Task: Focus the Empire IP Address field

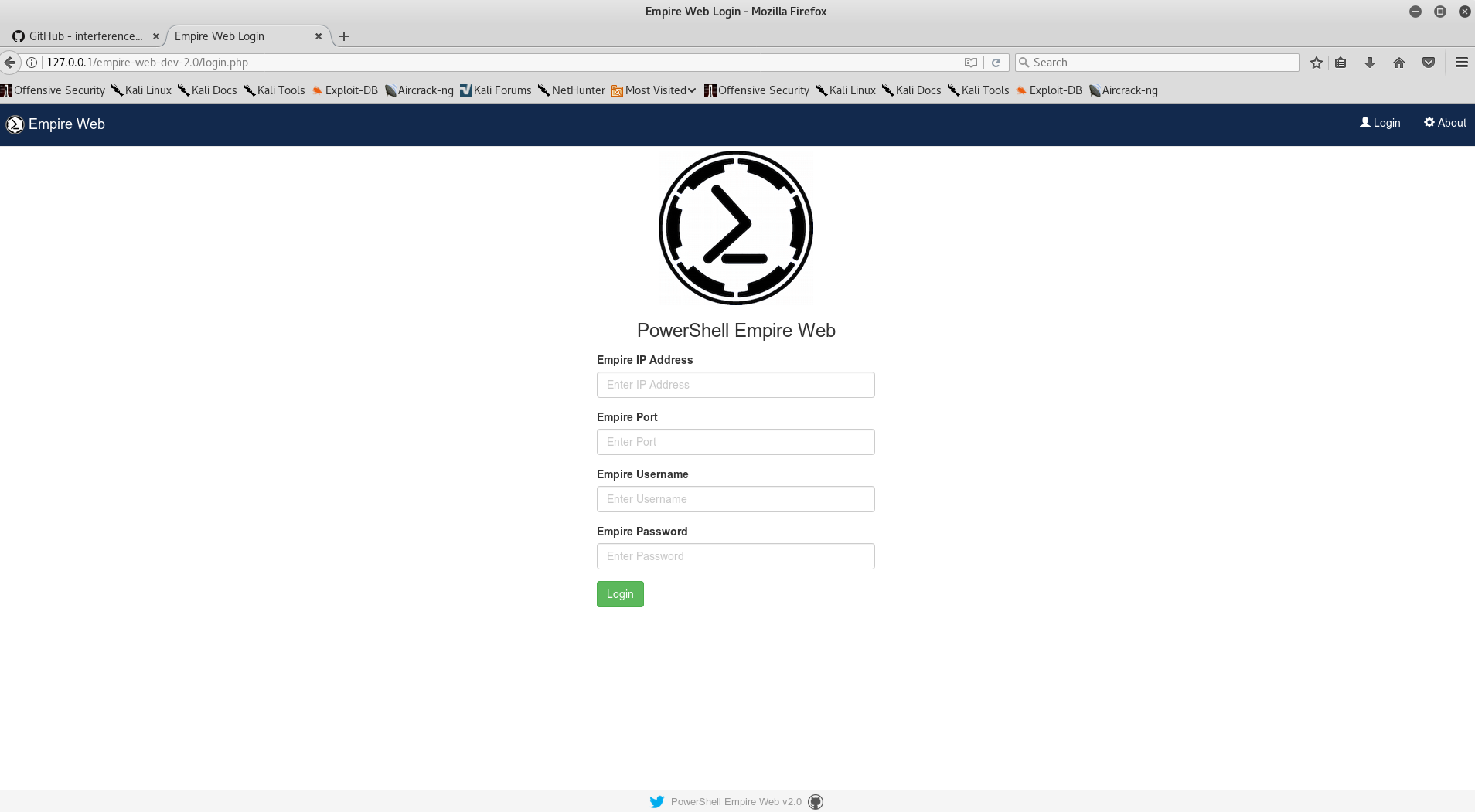Action: click(x=735, y=385)
